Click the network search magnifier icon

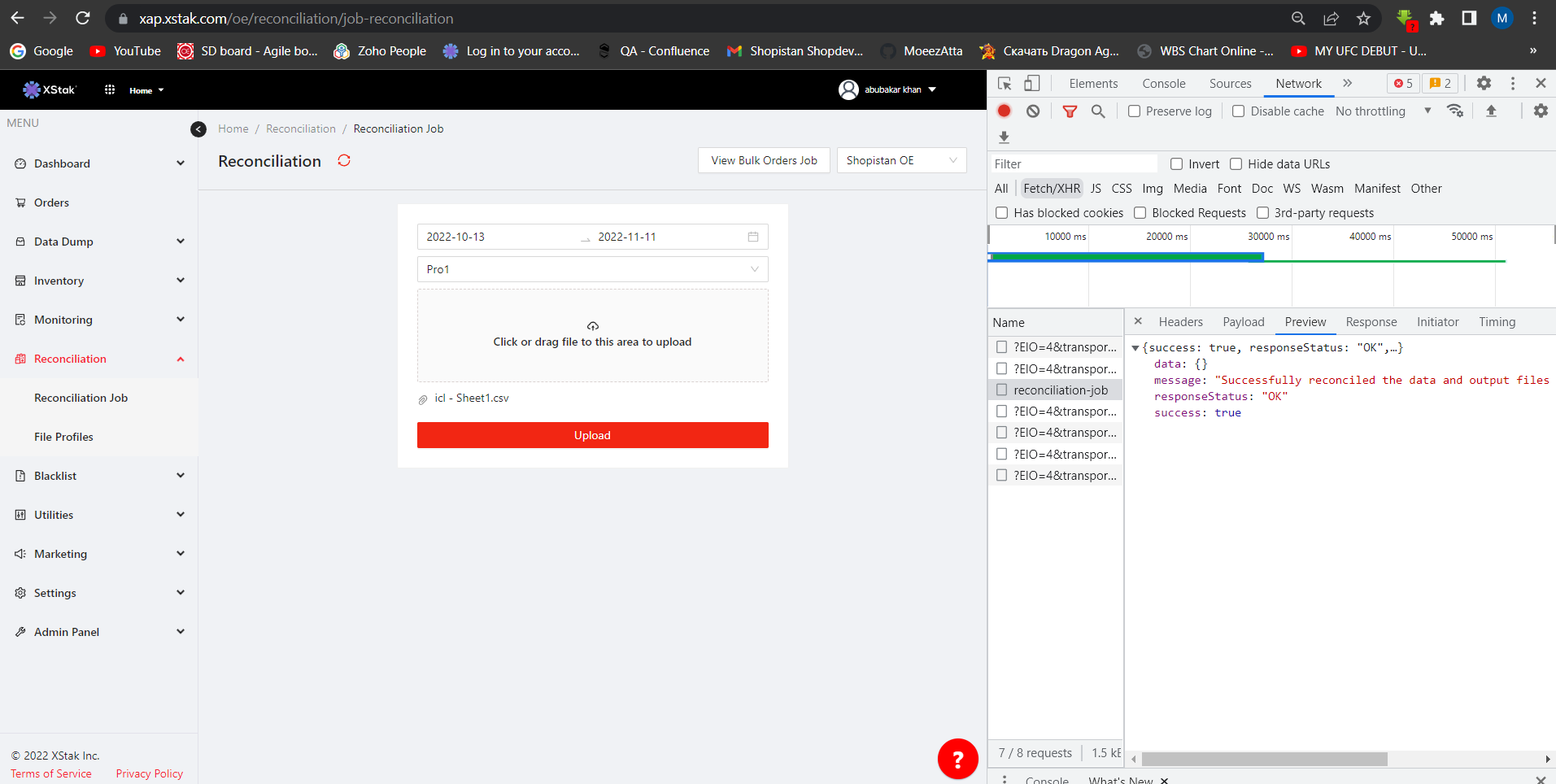1098,111
